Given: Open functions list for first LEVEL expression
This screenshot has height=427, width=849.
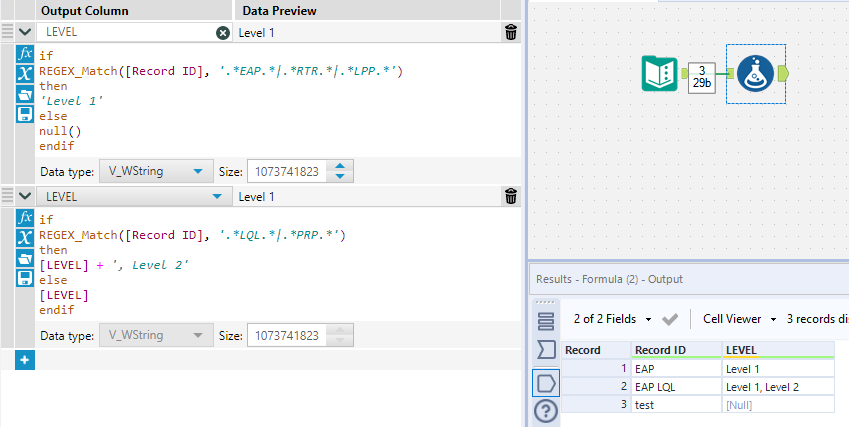Looking at the screenshot, I should tap(26, 53).
